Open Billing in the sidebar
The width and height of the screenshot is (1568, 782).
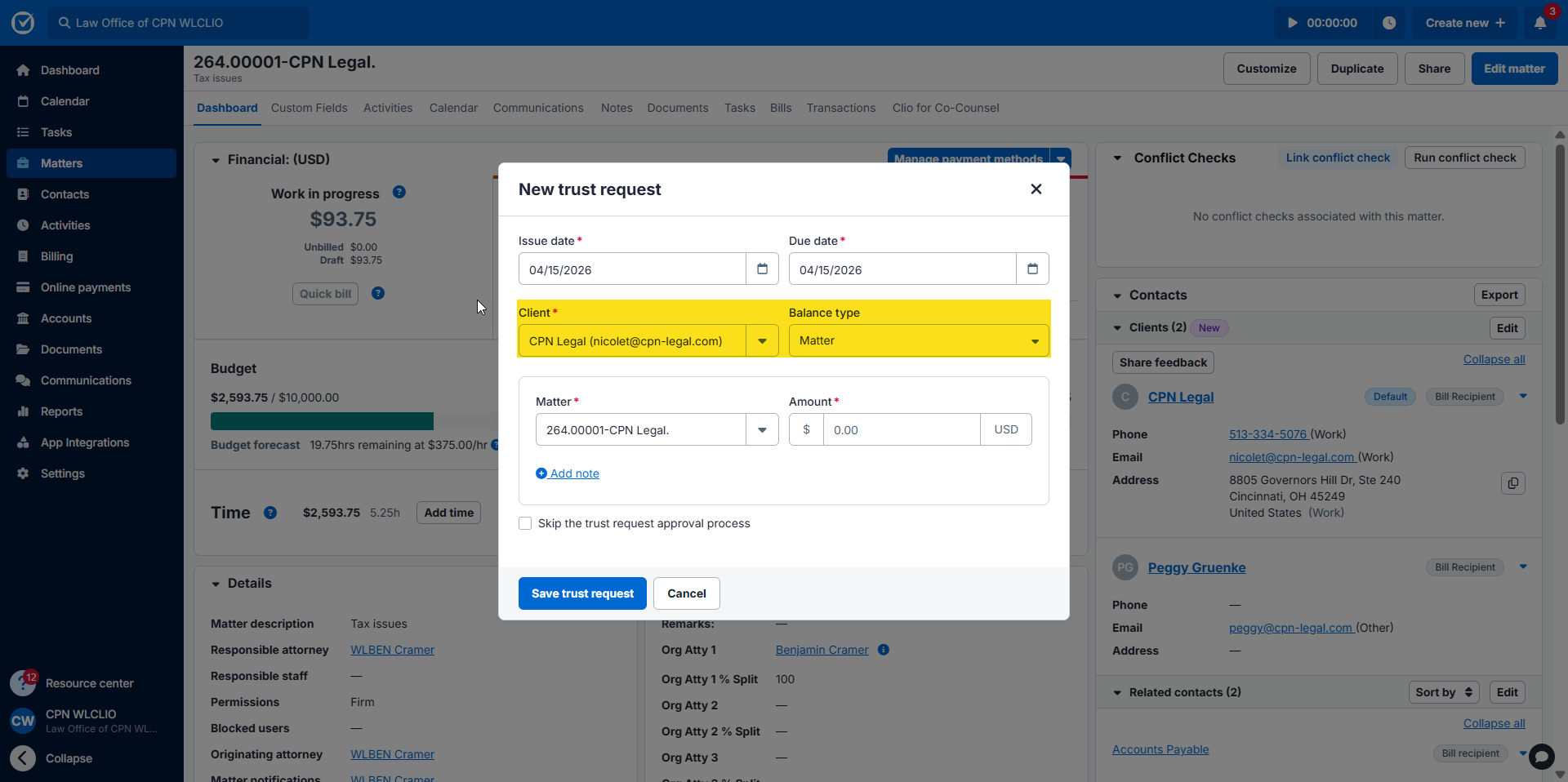[56, 256]
